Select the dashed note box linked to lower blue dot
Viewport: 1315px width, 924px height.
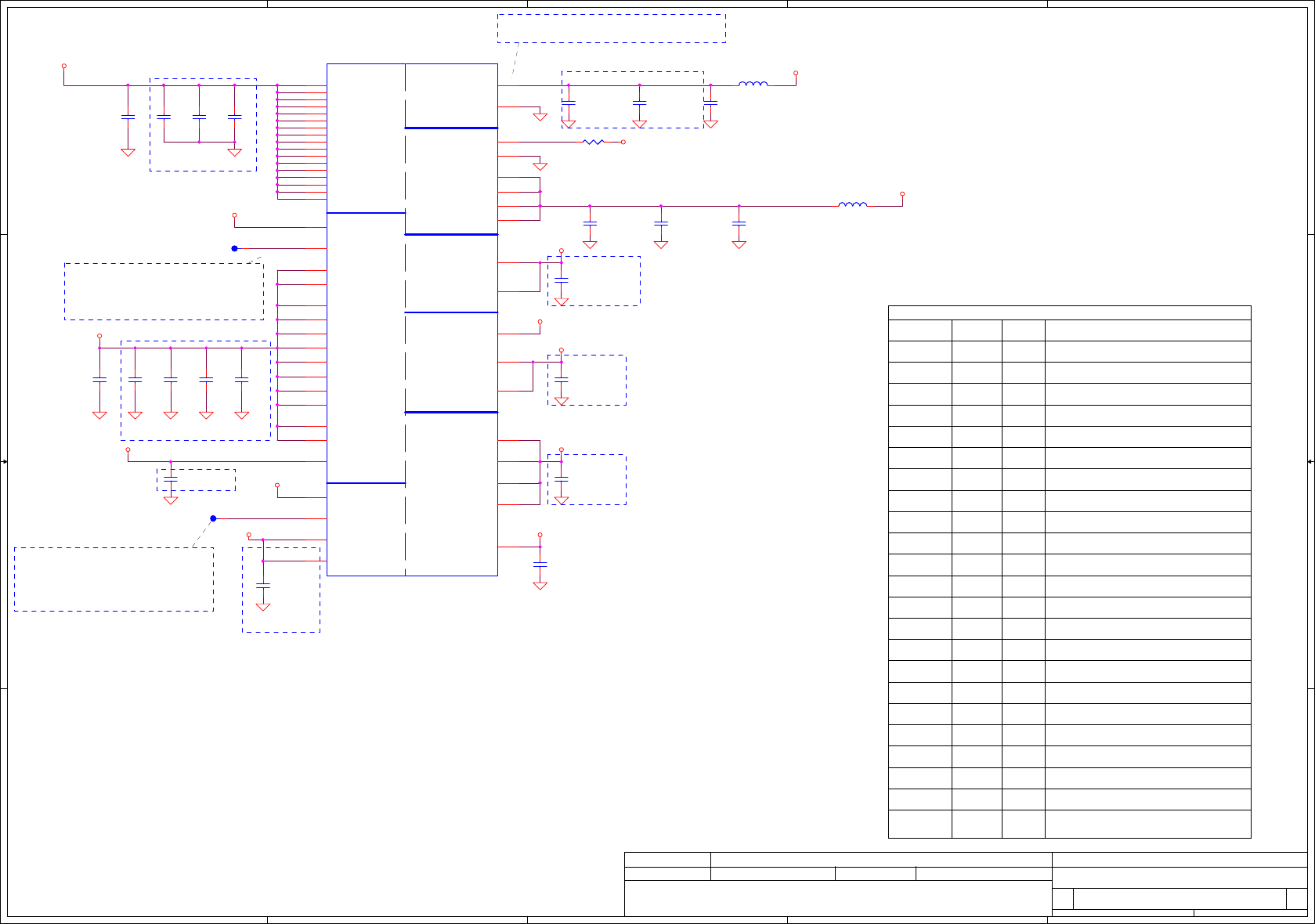click(114, 579)
